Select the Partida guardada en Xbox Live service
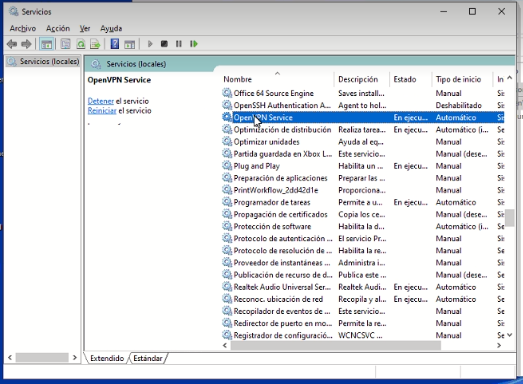Image resolution: width=523 pixels, height=384 pixels. coord(363,154)
